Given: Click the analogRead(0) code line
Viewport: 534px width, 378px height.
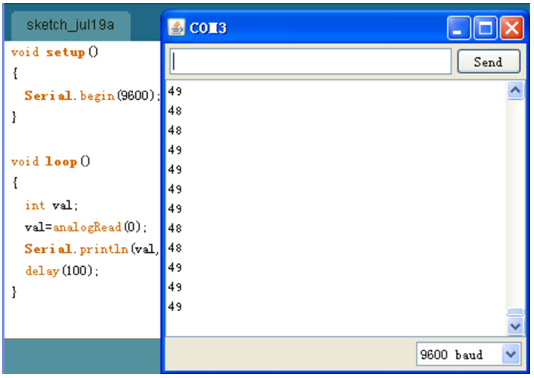Looking at the screenshot, I should click(x=85, y=227).
